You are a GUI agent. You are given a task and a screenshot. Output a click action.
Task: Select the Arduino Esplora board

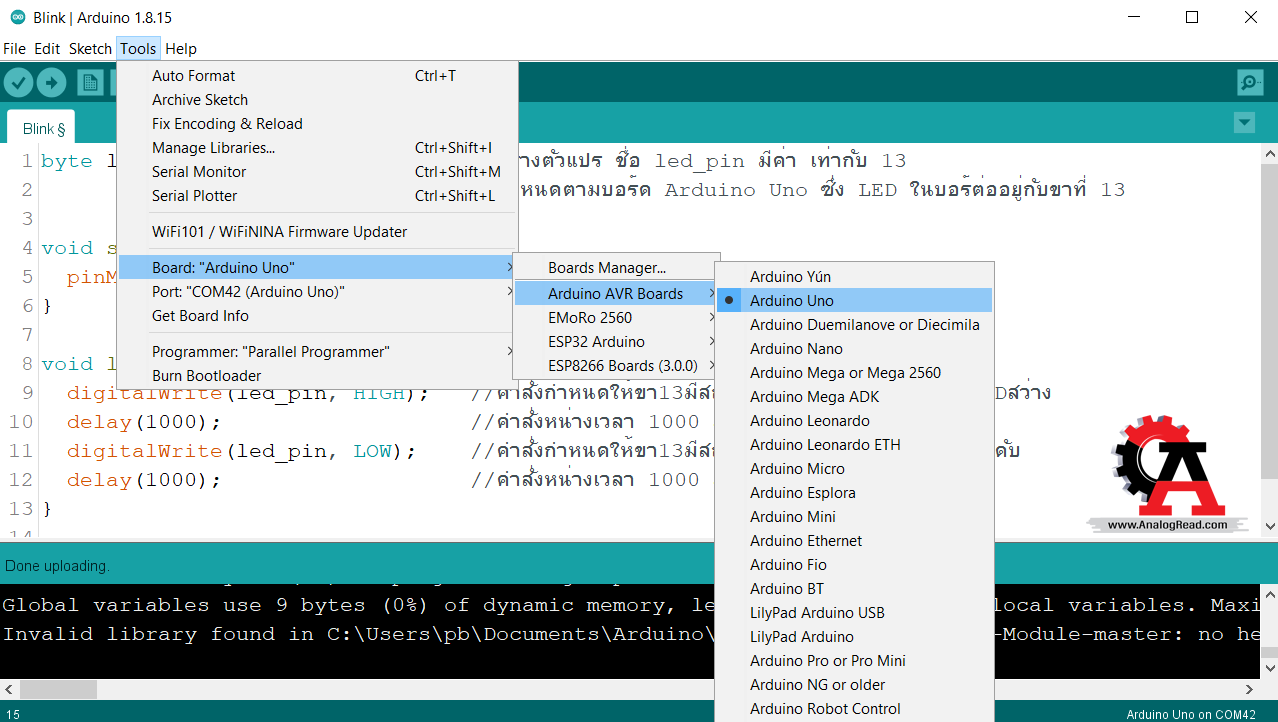click(855, 493)
